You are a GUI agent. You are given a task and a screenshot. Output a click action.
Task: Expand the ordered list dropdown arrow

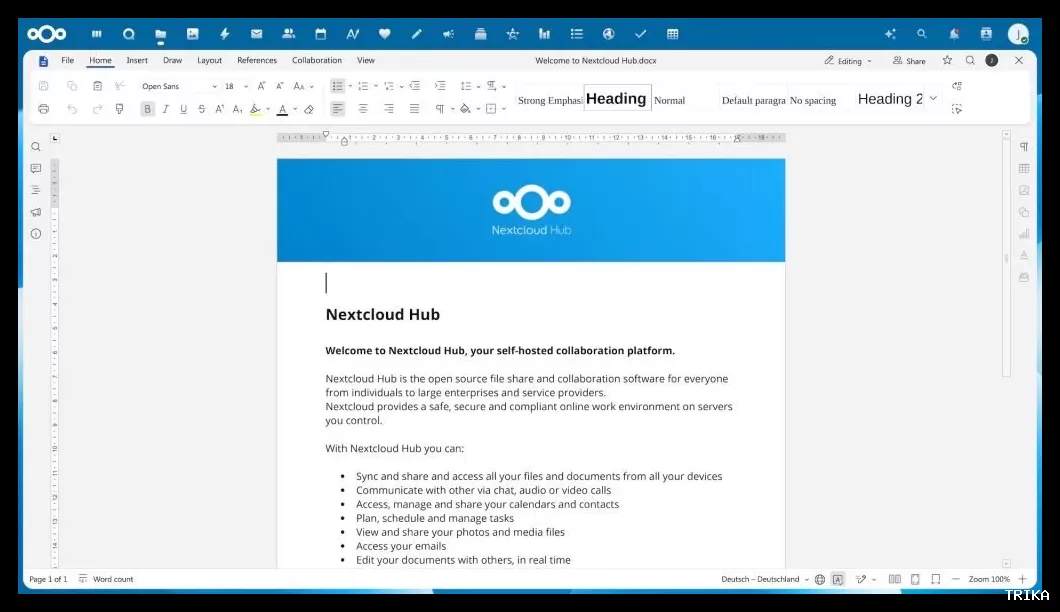click(x=376, y=87)
